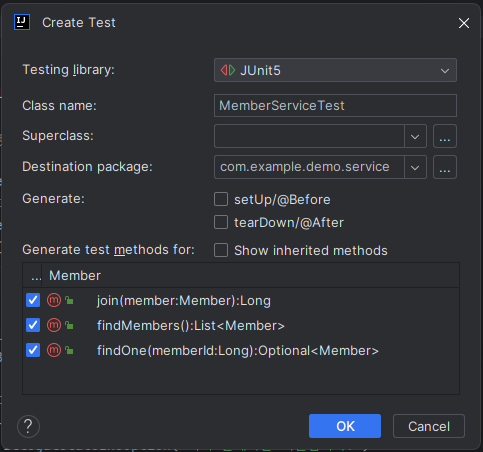Viewport: 483px width, 452px height.
Task: Enable tearDown/@After generation
Action: (x=221, y=222)
